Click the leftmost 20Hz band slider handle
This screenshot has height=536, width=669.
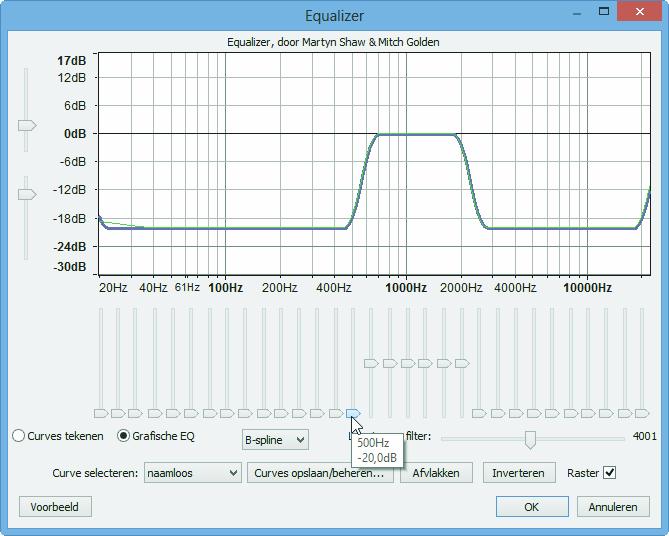pyautogui.click(x=100, y=413)
